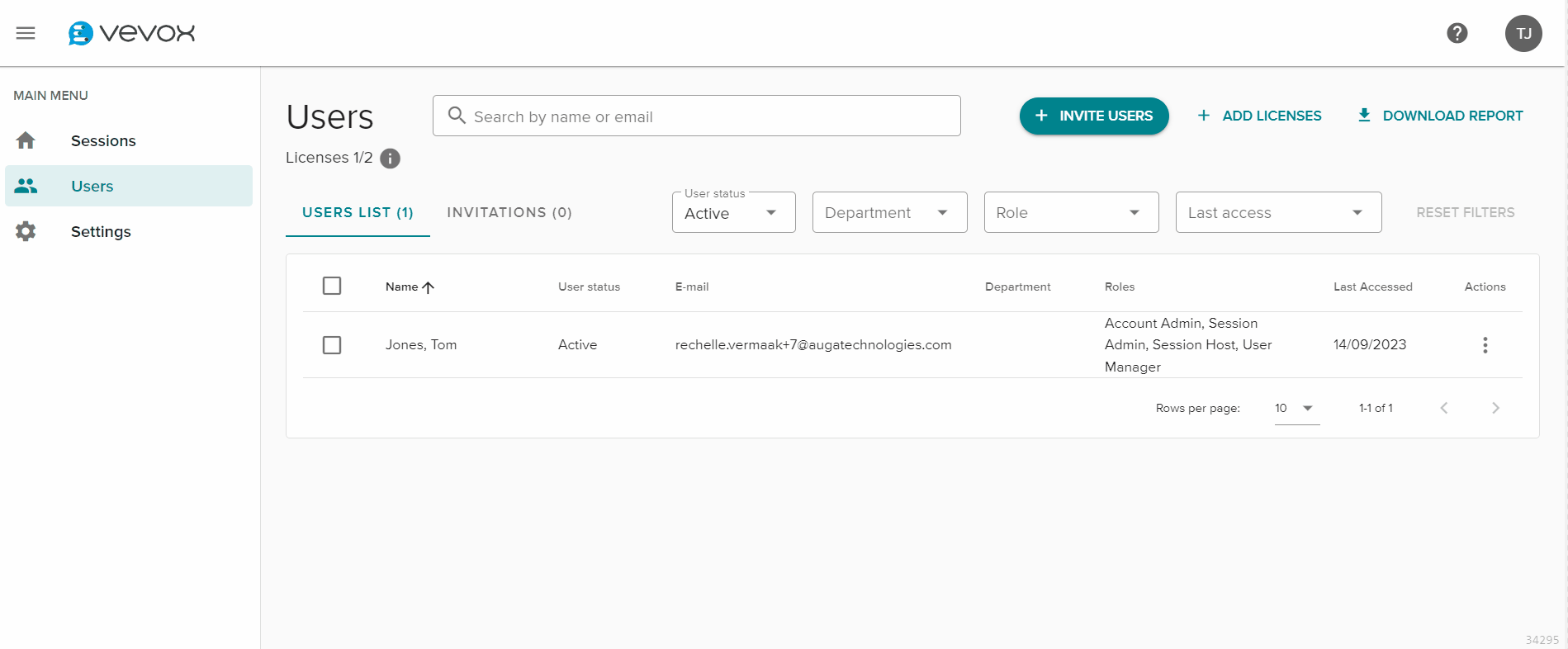Tick the checkbox for Jones, Tom

pos(332,345)
